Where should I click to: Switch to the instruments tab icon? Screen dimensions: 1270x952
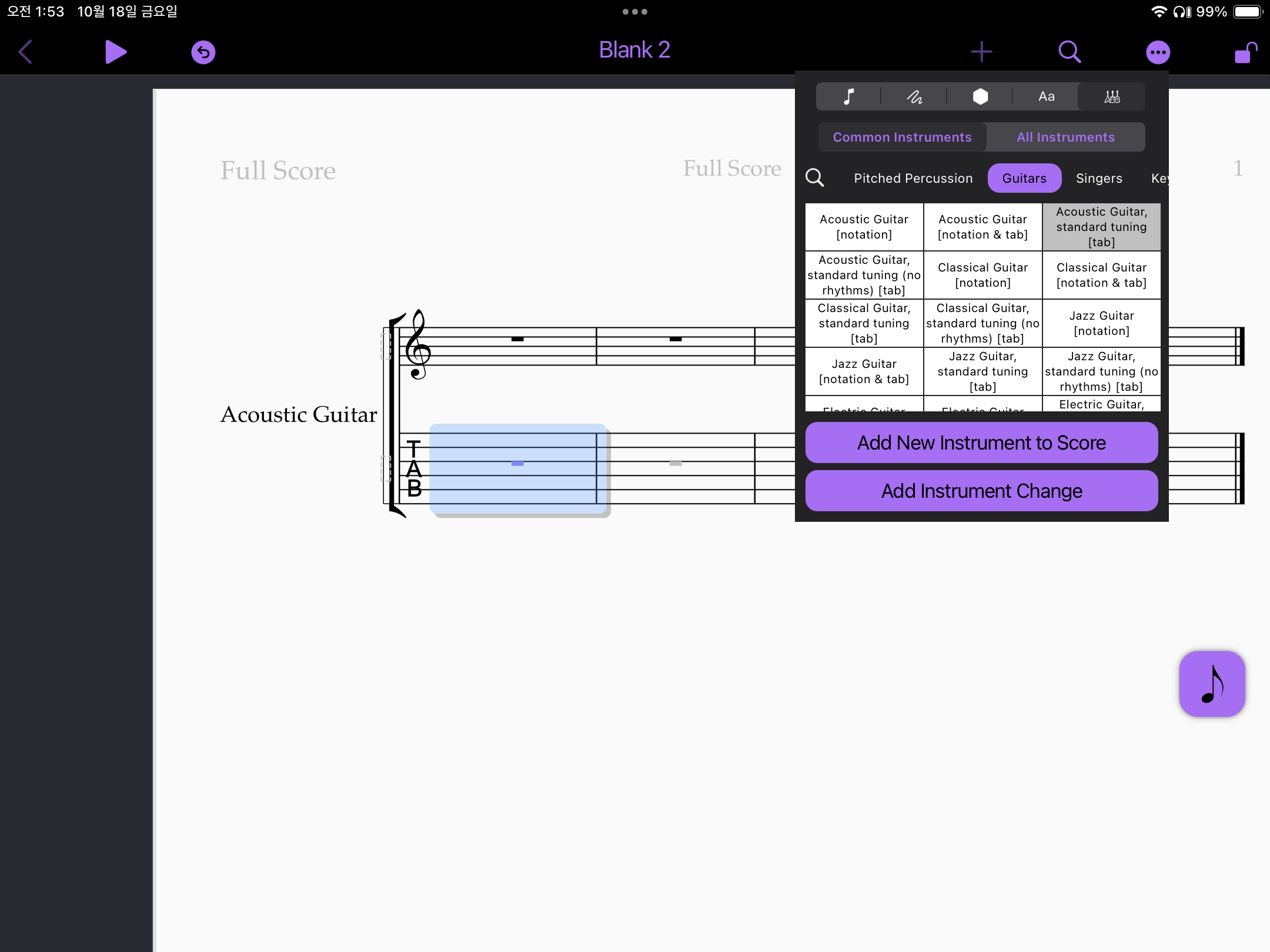[x=1112, y=96]
